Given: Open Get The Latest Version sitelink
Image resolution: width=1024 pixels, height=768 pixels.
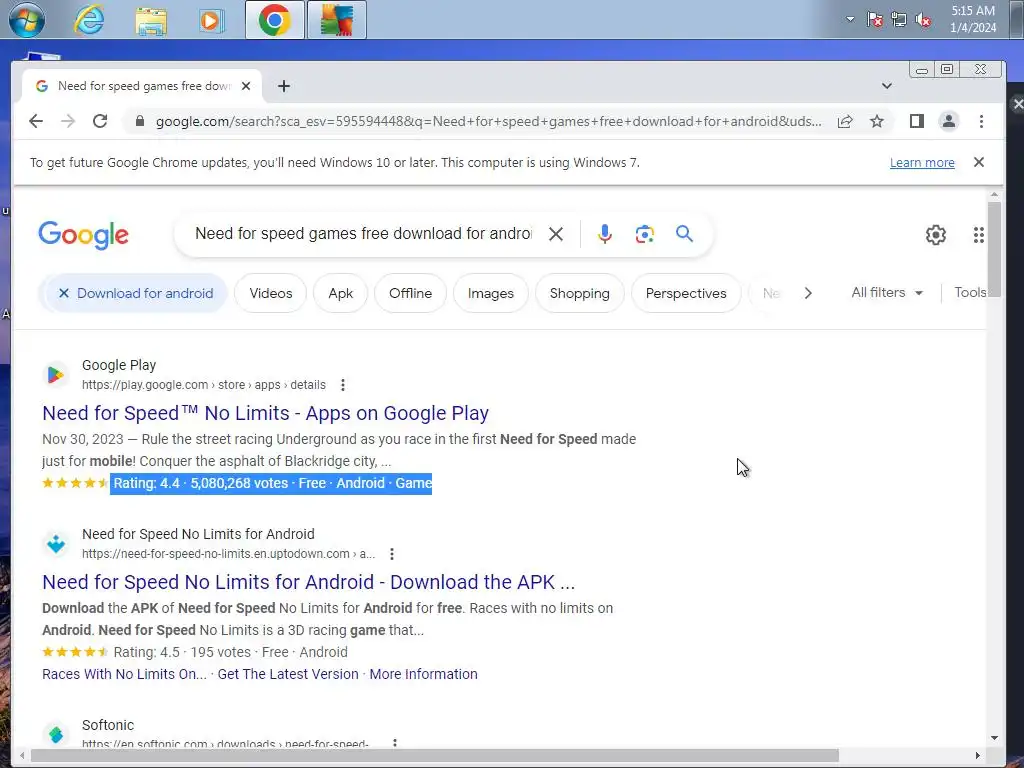Looking at the screenshot, I should [288, 674].
